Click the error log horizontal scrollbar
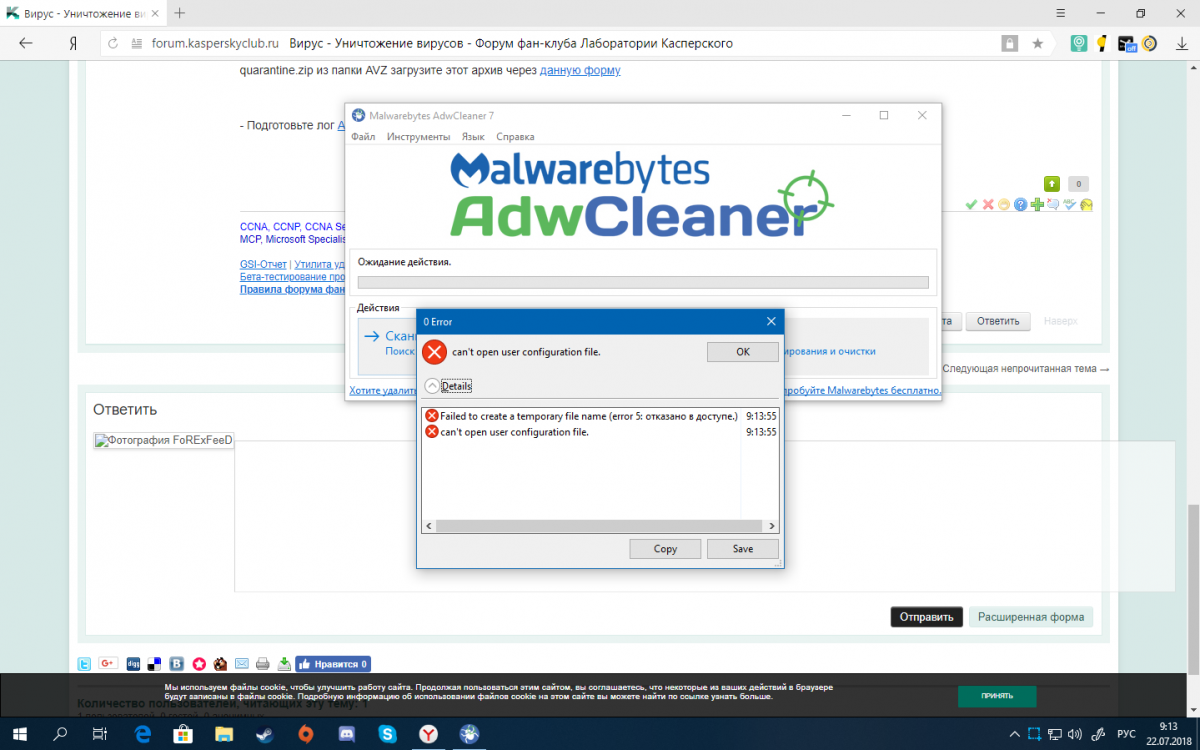This screenshot has width=1200, height=750. (x=600, y=525)
